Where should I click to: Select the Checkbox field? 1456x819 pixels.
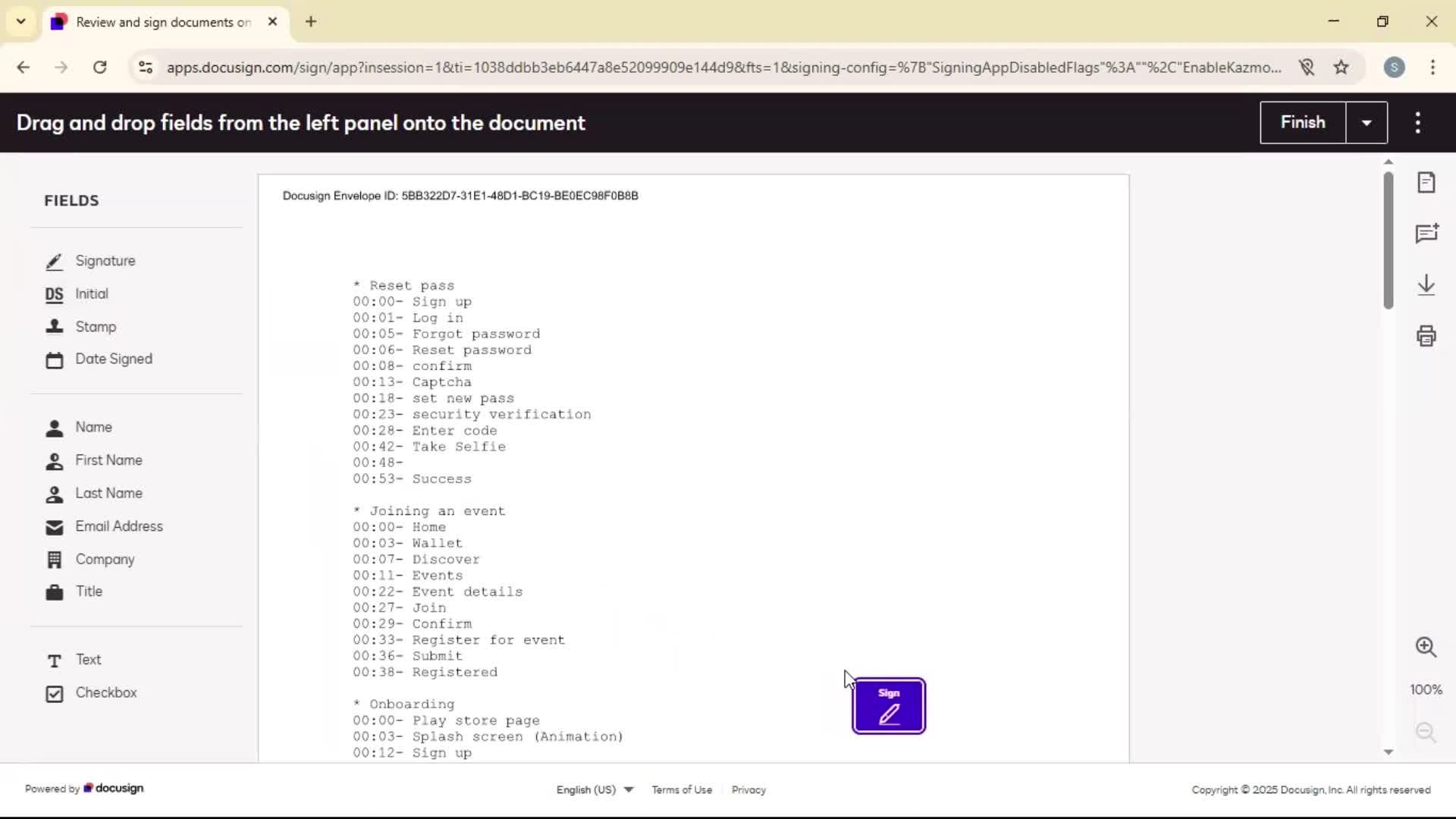pyautogui.click(x=91, y=693)
